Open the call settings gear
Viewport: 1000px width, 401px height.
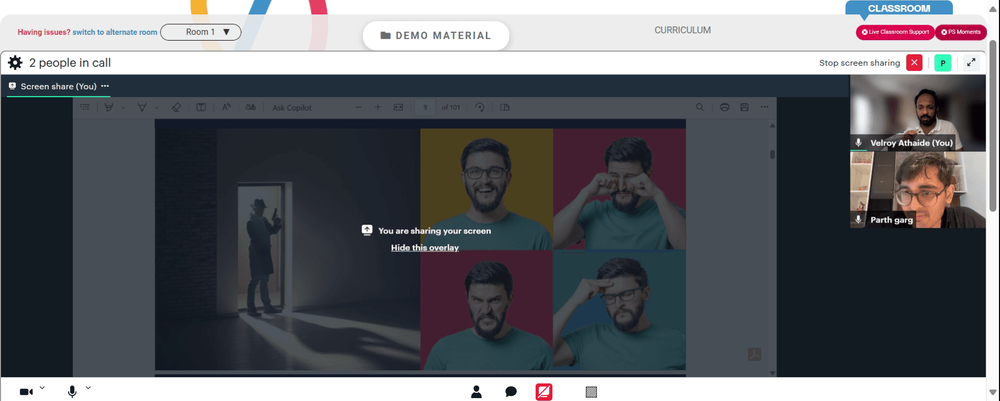(15, 62)
